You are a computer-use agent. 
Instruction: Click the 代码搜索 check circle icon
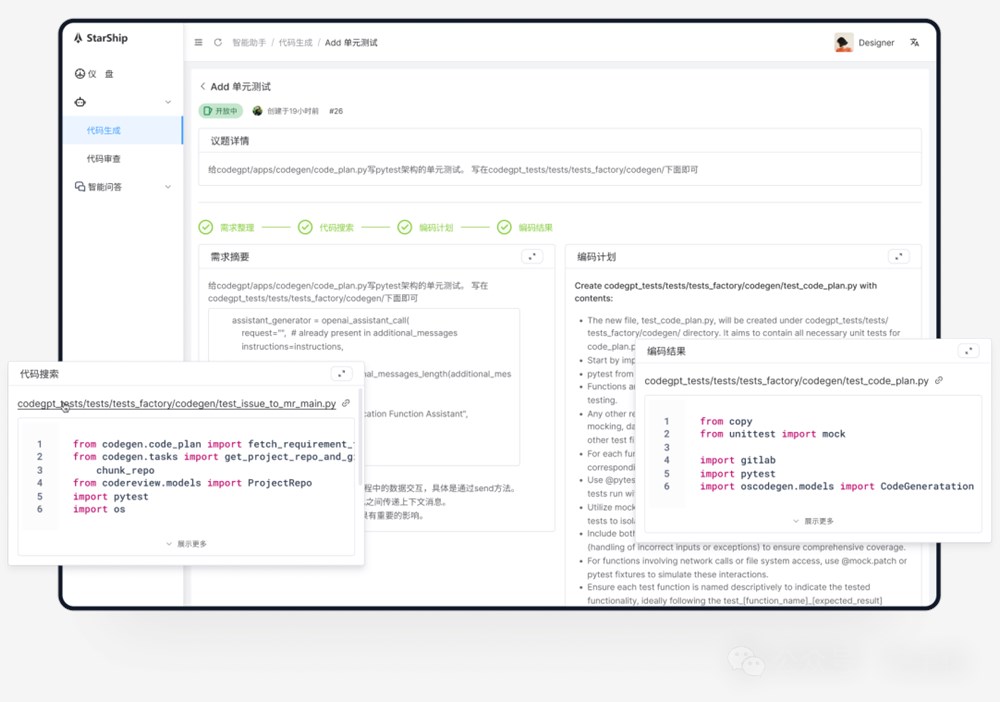point(305,227)
